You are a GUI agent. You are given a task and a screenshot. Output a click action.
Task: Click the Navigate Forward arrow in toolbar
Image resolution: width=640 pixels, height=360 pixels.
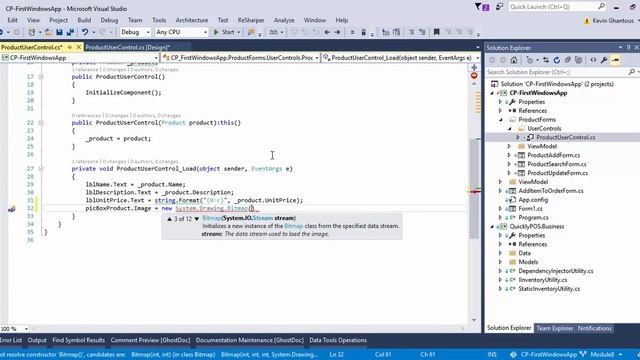coord(338,32)
